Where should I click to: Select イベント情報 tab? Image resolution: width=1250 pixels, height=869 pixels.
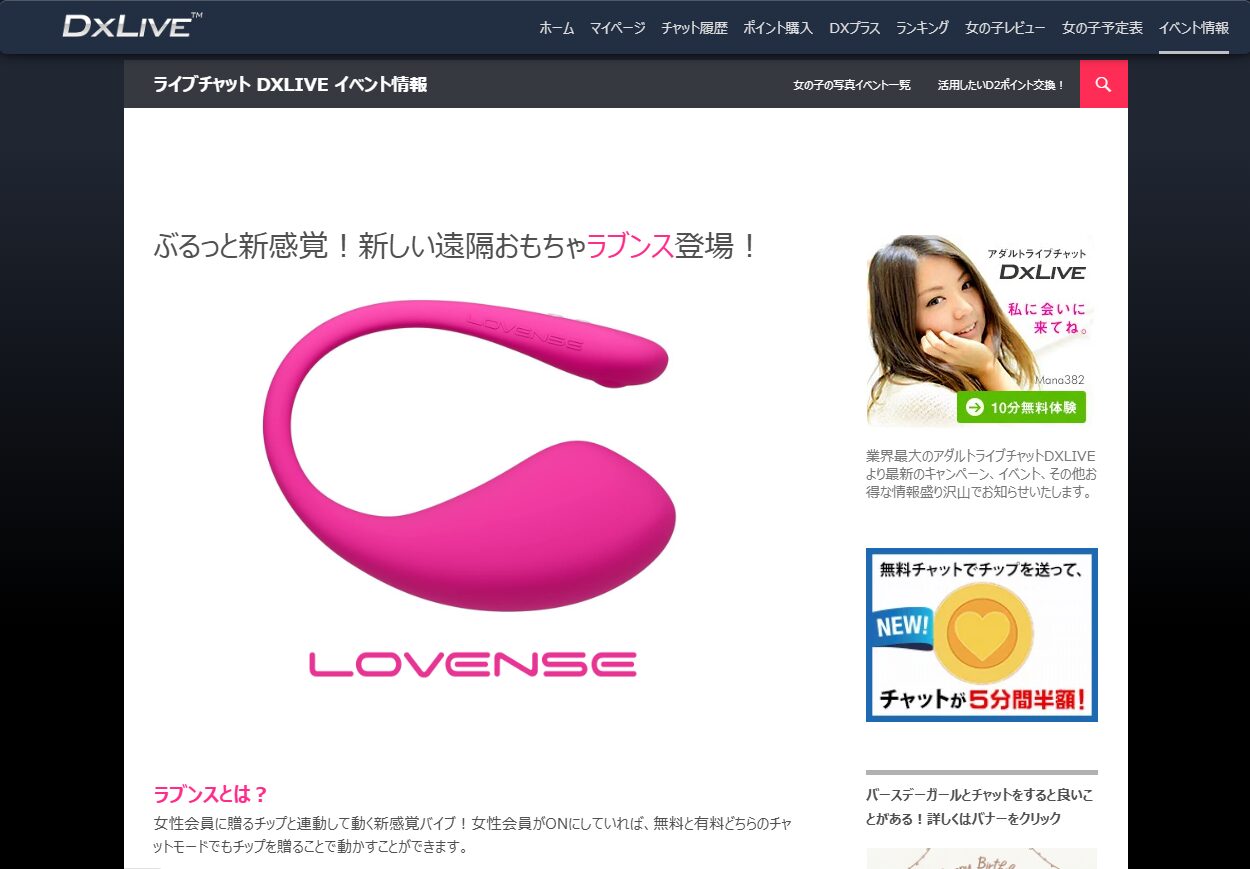[1194, 28]
